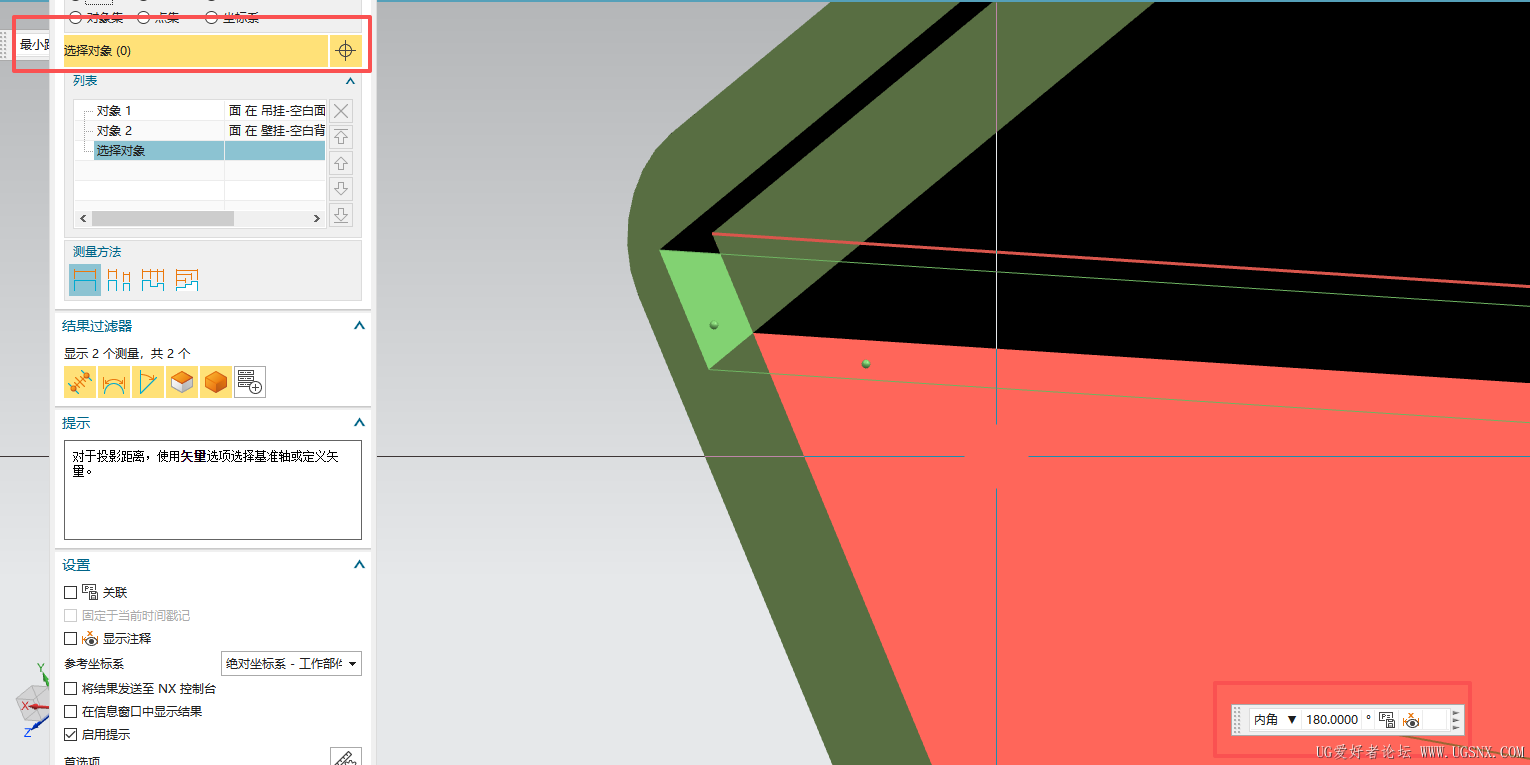1530x765 pixels.
Task: Select the 点集 radio button
Action: 143,17
